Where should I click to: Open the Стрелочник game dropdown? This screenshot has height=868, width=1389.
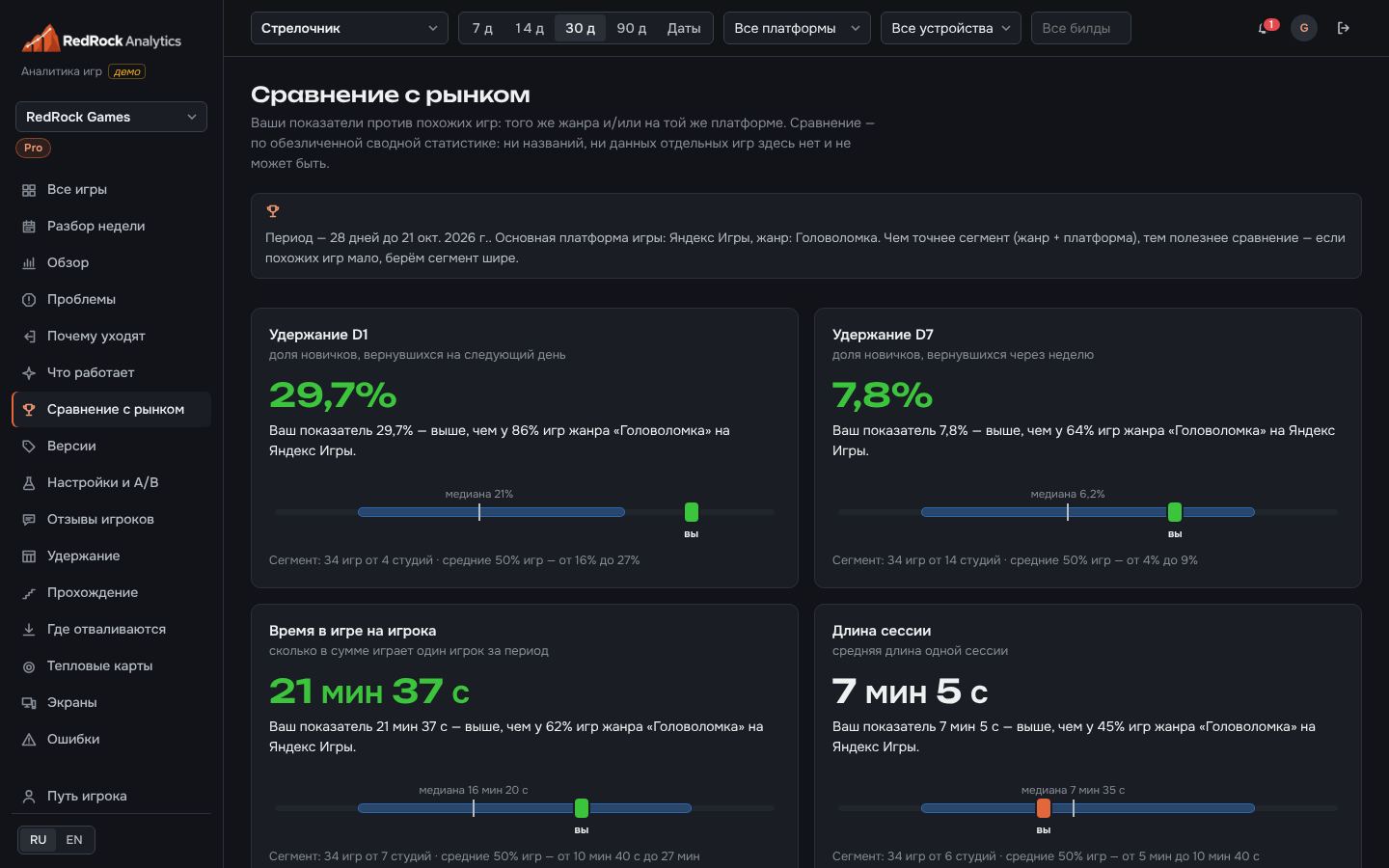[349, 28]
